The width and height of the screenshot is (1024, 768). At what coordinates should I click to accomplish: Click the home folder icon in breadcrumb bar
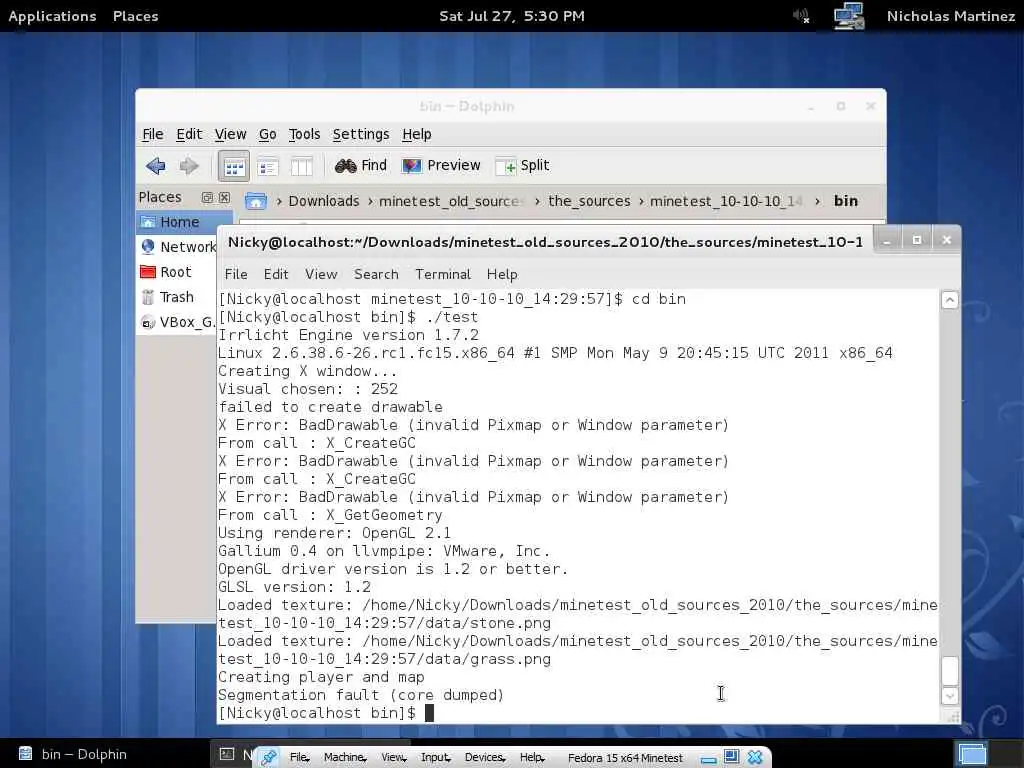point(255,201)
